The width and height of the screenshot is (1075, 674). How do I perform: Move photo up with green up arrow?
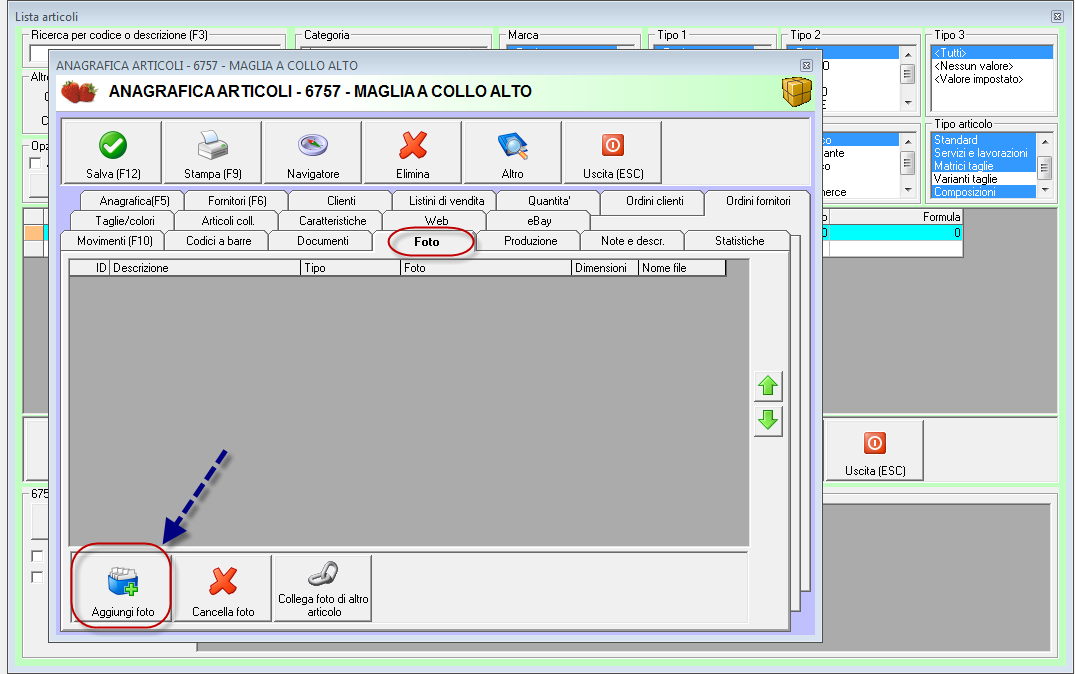(x=768, y=386)
